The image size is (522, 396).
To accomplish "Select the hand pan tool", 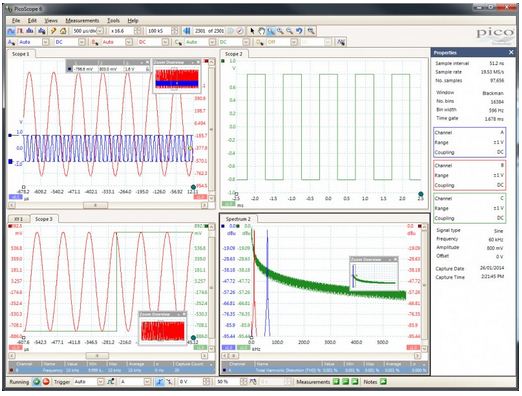I will 262,31.
